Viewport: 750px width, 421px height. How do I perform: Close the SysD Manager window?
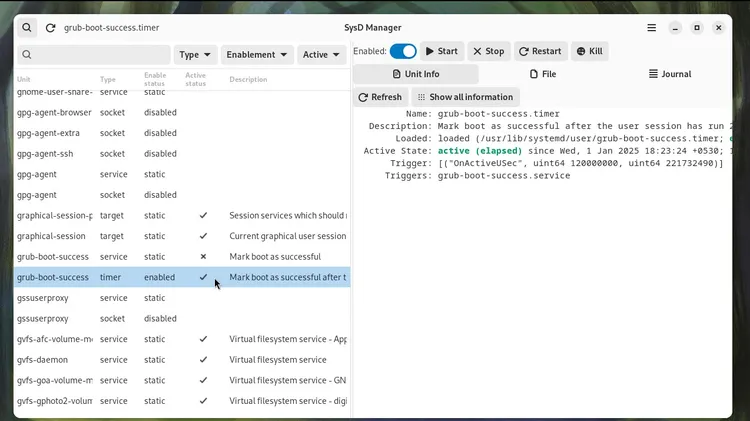[718, 28]
